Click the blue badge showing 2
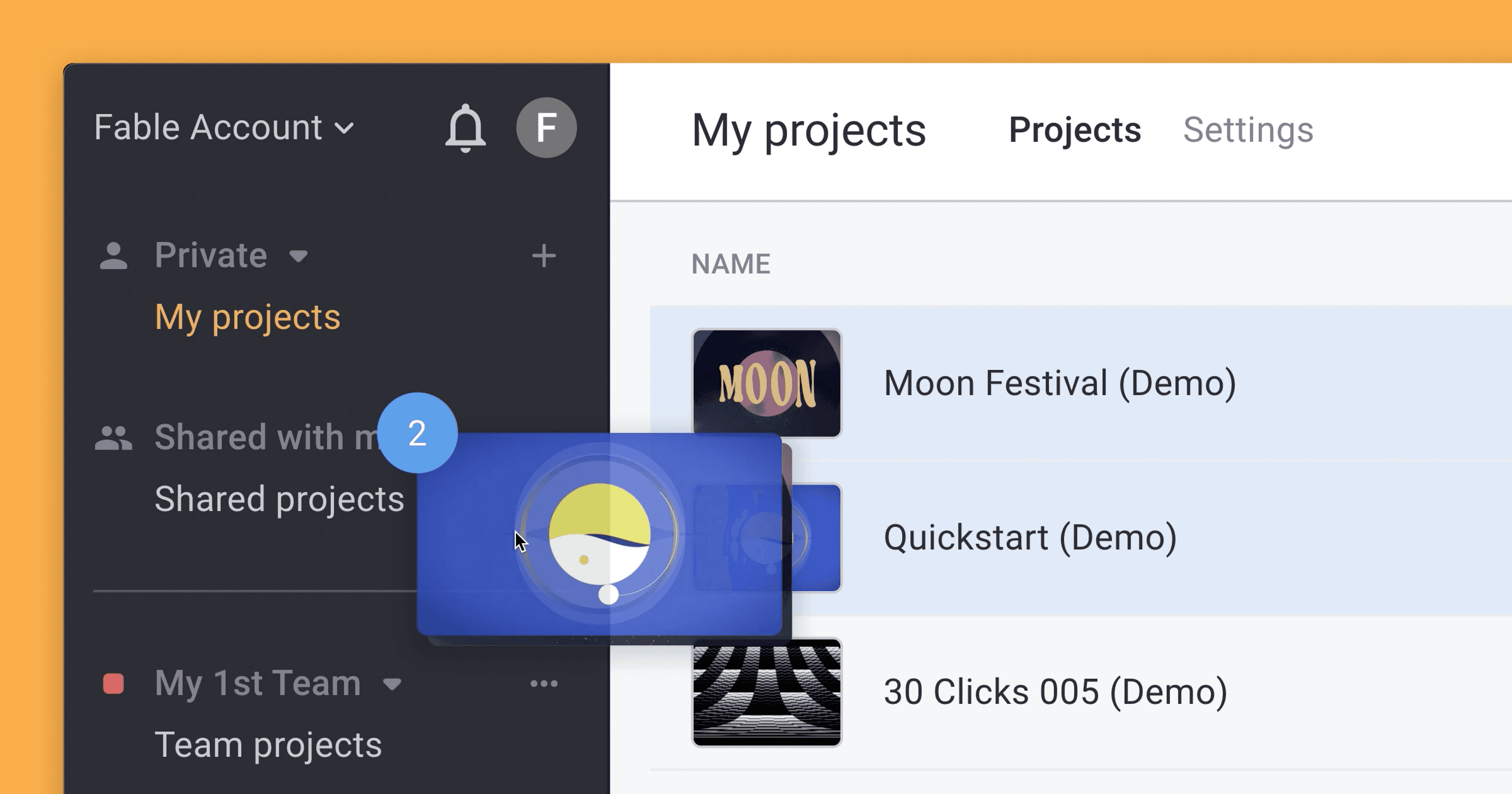 pos(417,433)
